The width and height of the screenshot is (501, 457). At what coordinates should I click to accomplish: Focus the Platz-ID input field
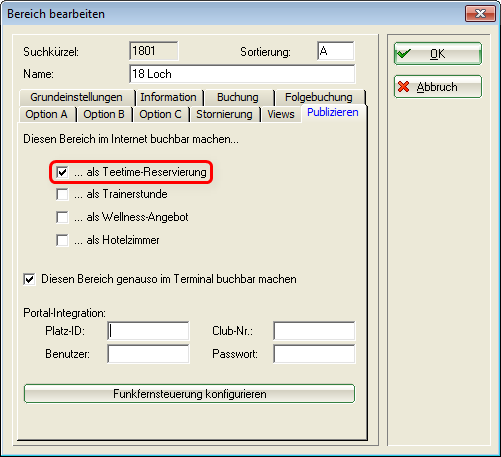click(148, 331)
